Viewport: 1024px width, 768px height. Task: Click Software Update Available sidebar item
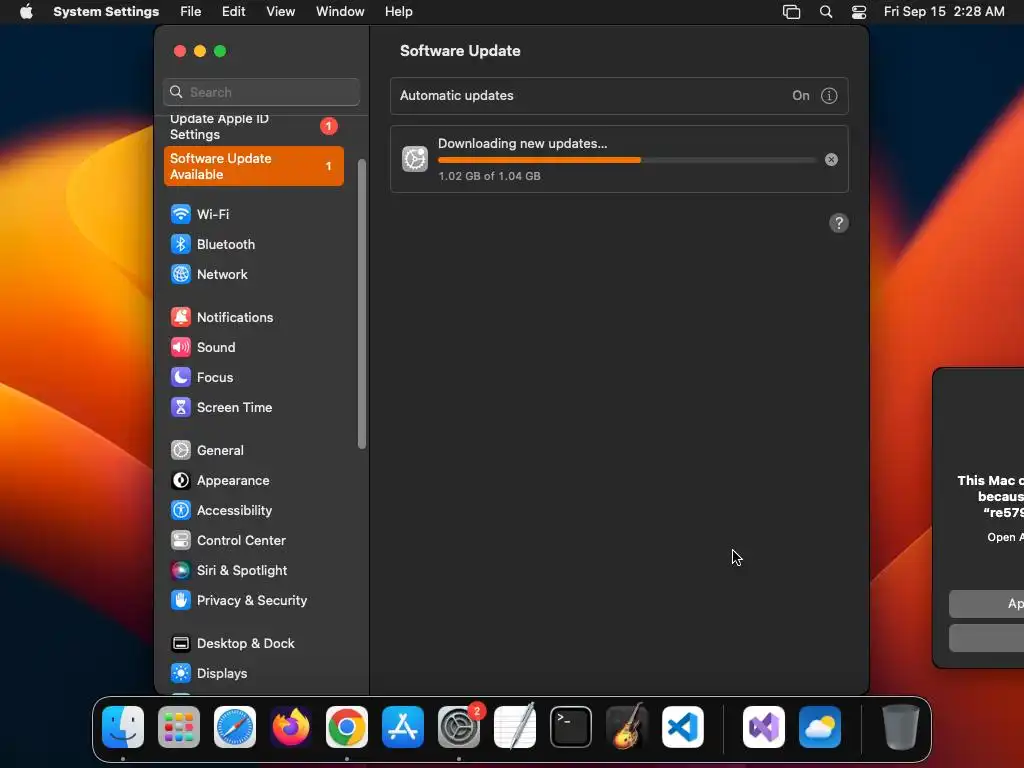(253, 167)
